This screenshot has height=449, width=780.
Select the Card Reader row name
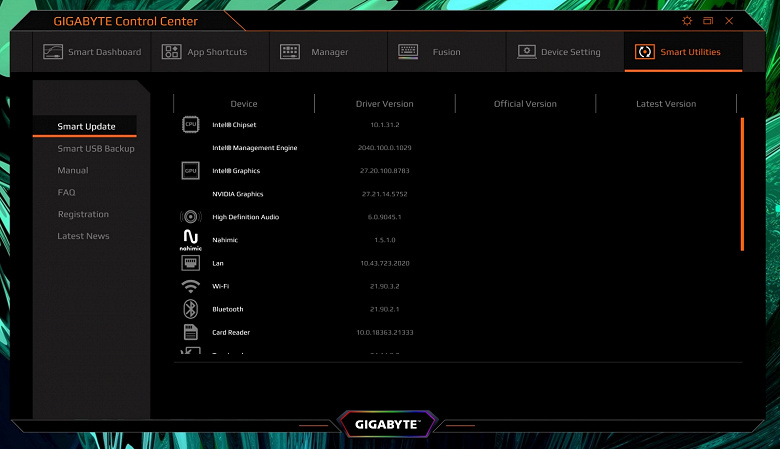tap(231, 332)
